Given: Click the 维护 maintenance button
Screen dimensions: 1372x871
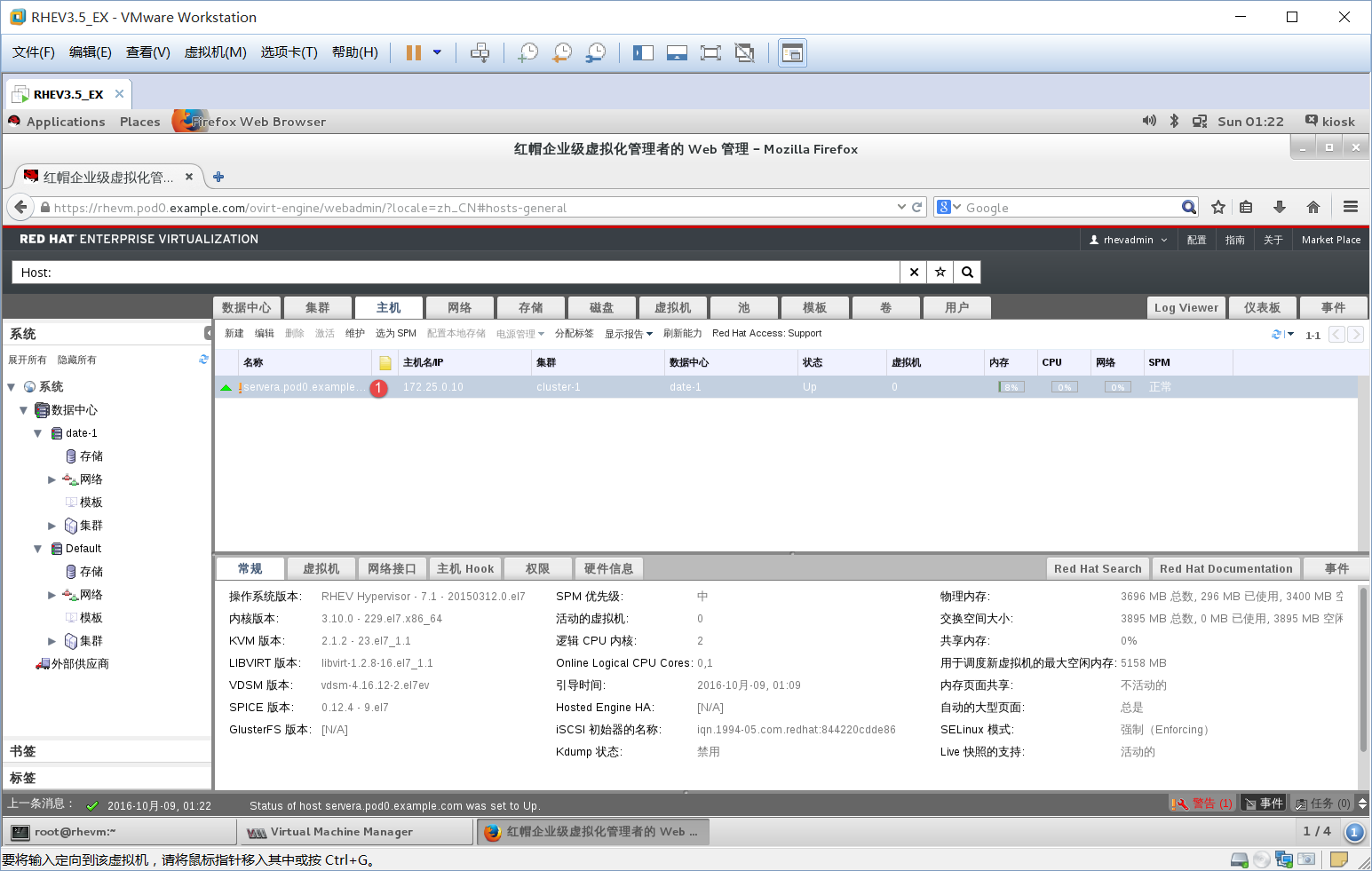Looking at the screenshot, I should [355, 334].
